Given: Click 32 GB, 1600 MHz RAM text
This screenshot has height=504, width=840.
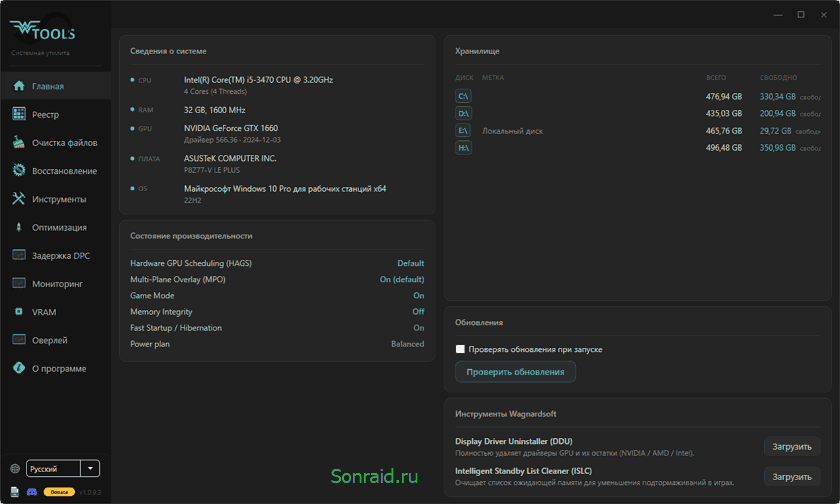Looking at the screenshot, I should (x=214, y=110).
